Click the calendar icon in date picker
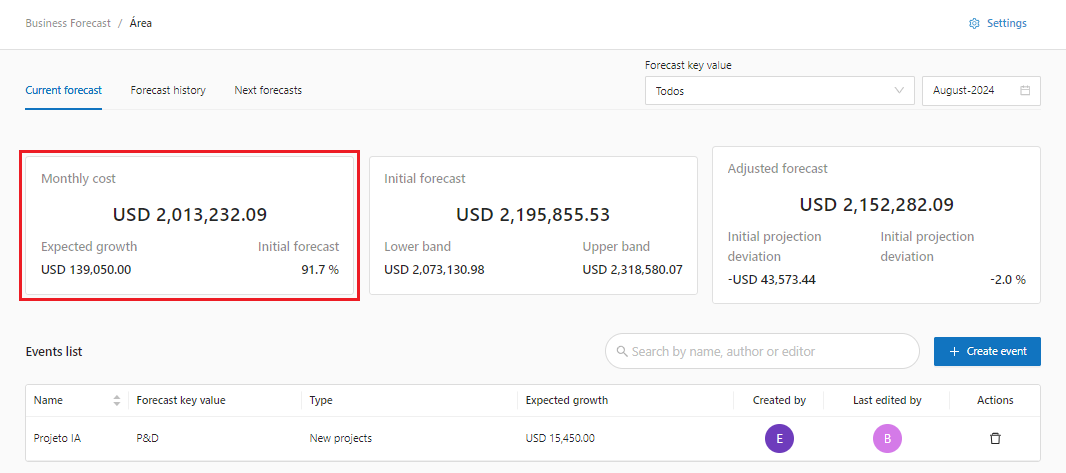The image size is (1066, 473). [x=1025, y=91]
